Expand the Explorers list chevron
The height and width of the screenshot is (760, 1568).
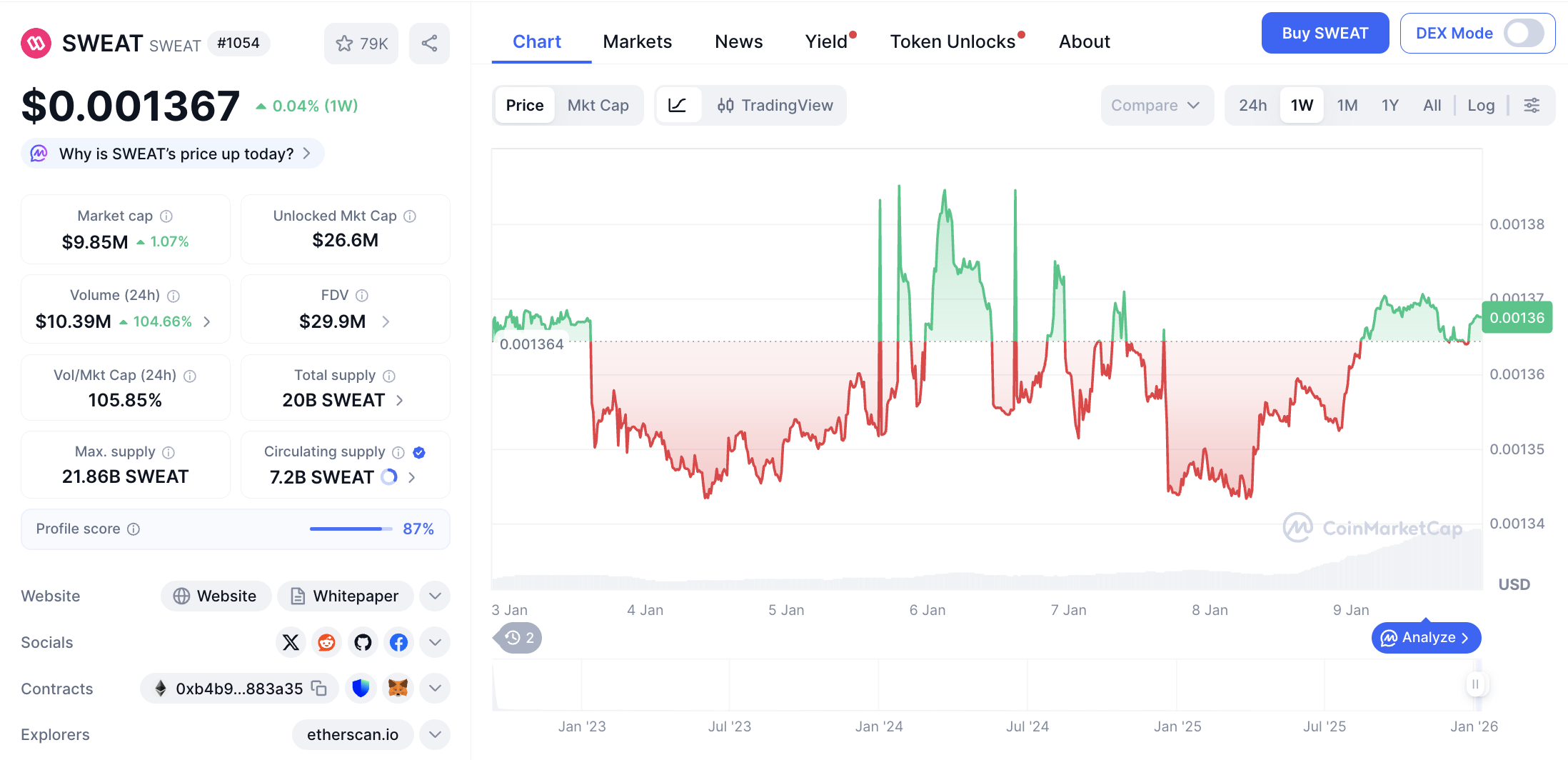click(435, 734)
